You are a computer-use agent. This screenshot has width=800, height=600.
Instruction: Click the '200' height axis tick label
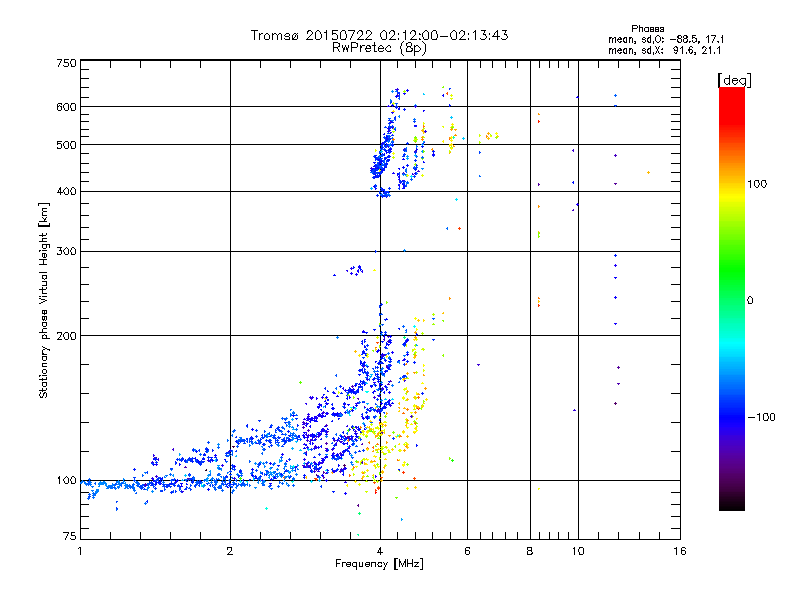pyautogui.click(x=67, y=336)
